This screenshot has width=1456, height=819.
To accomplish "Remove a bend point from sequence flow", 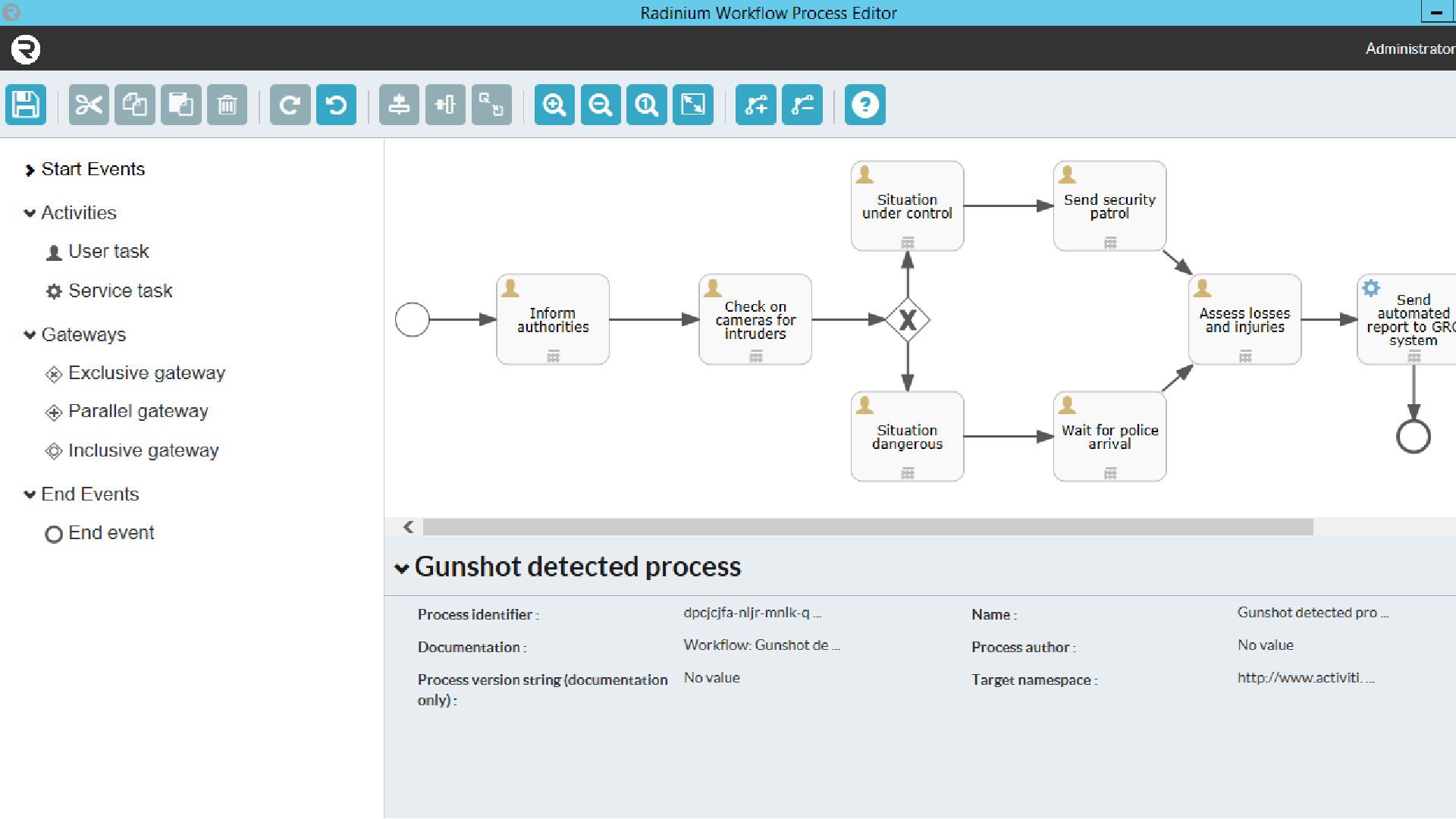I will (x=803, y=105).
